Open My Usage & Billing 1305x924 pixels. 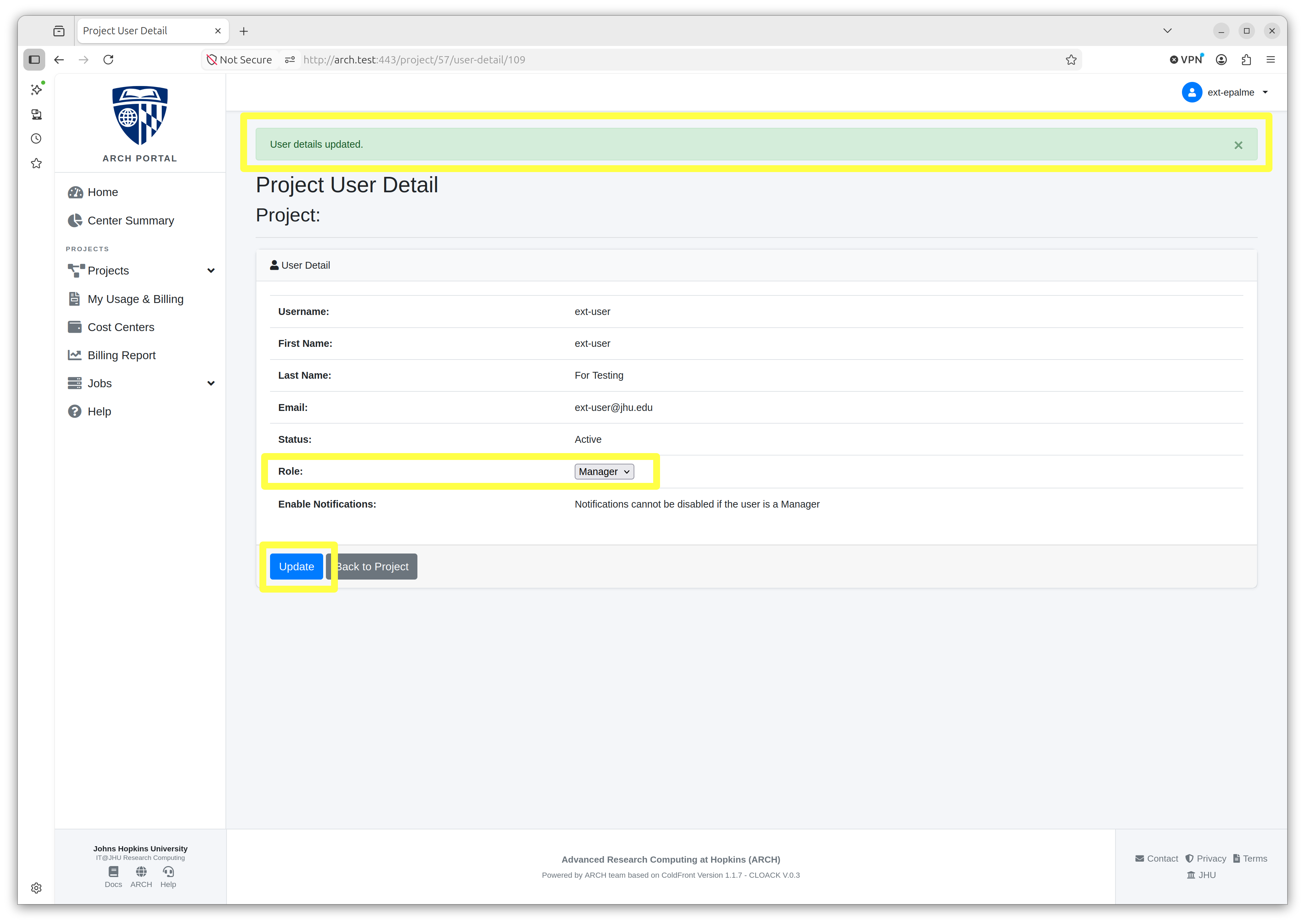click(135, 299)
